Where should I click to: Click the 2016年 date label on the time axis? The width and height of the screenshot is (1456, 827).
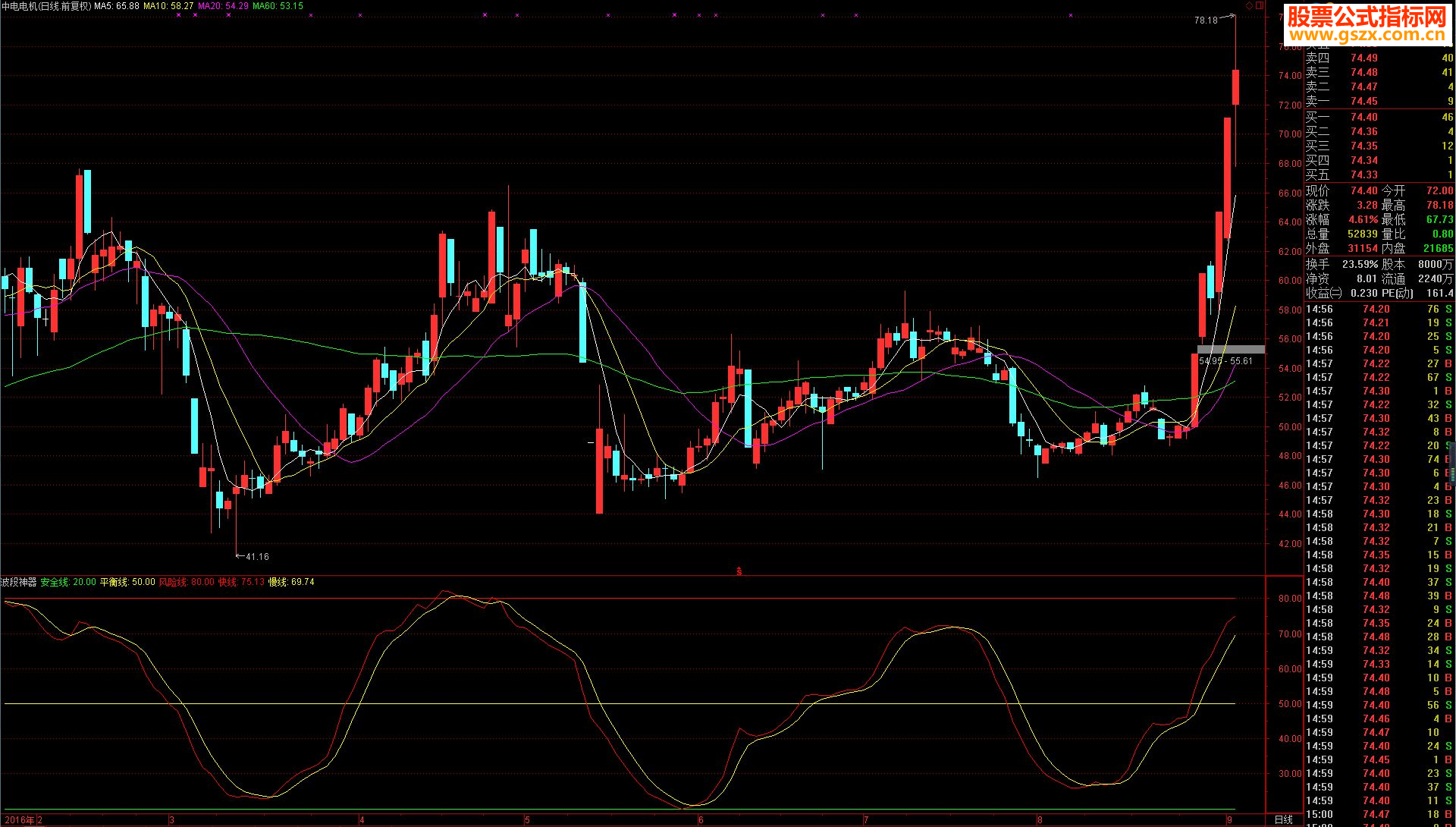coord(19,820)
